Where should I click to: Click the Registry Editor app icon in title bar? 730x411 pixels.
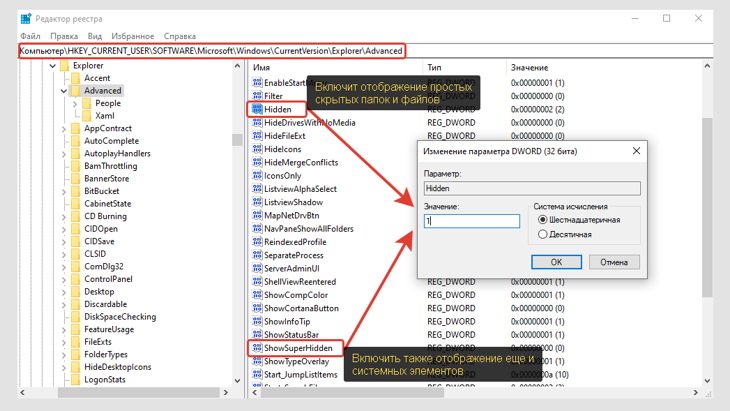[x=26, y=19]
